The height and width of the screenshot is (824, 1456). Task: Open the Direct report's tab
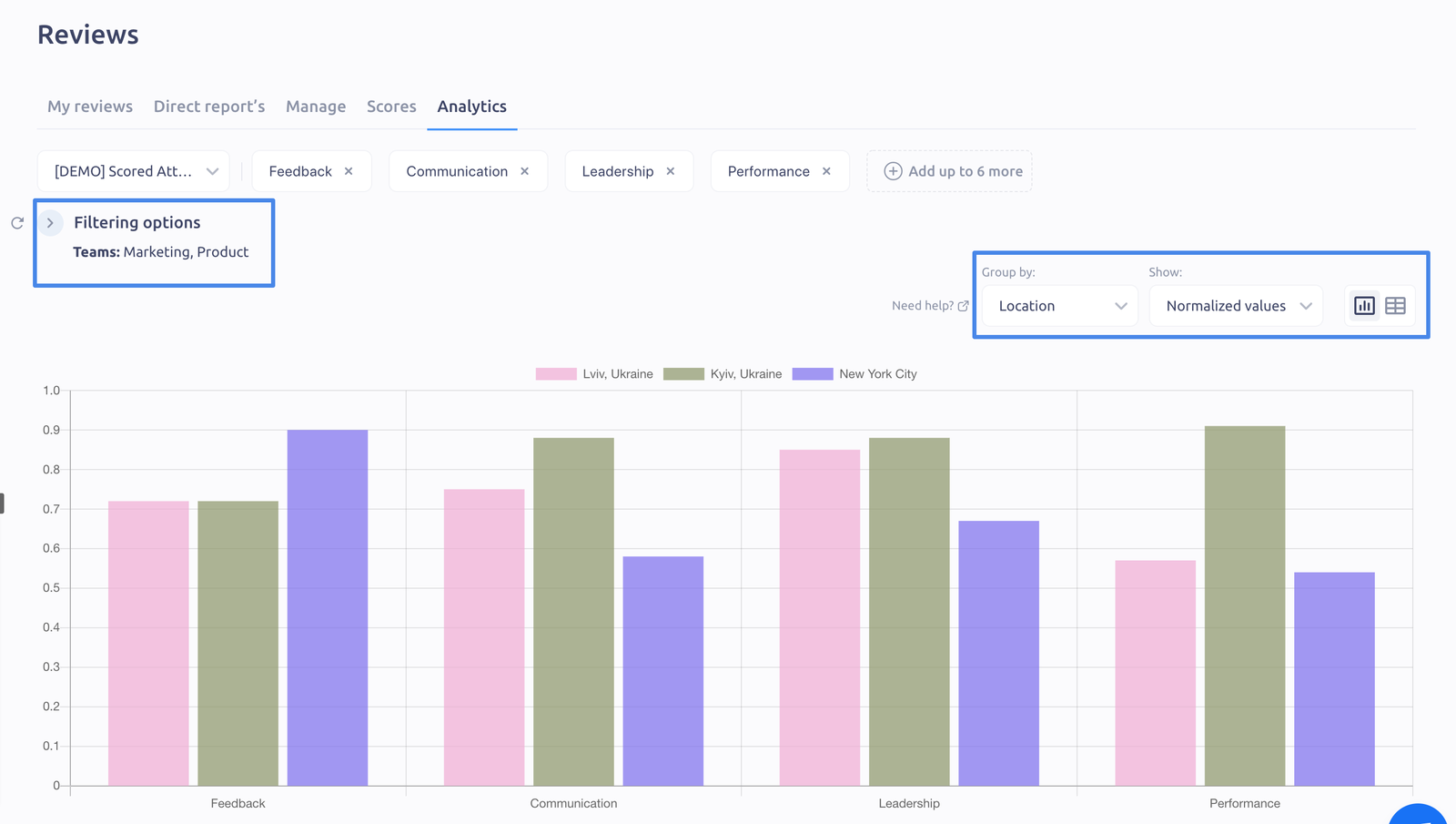click(209, 107)
